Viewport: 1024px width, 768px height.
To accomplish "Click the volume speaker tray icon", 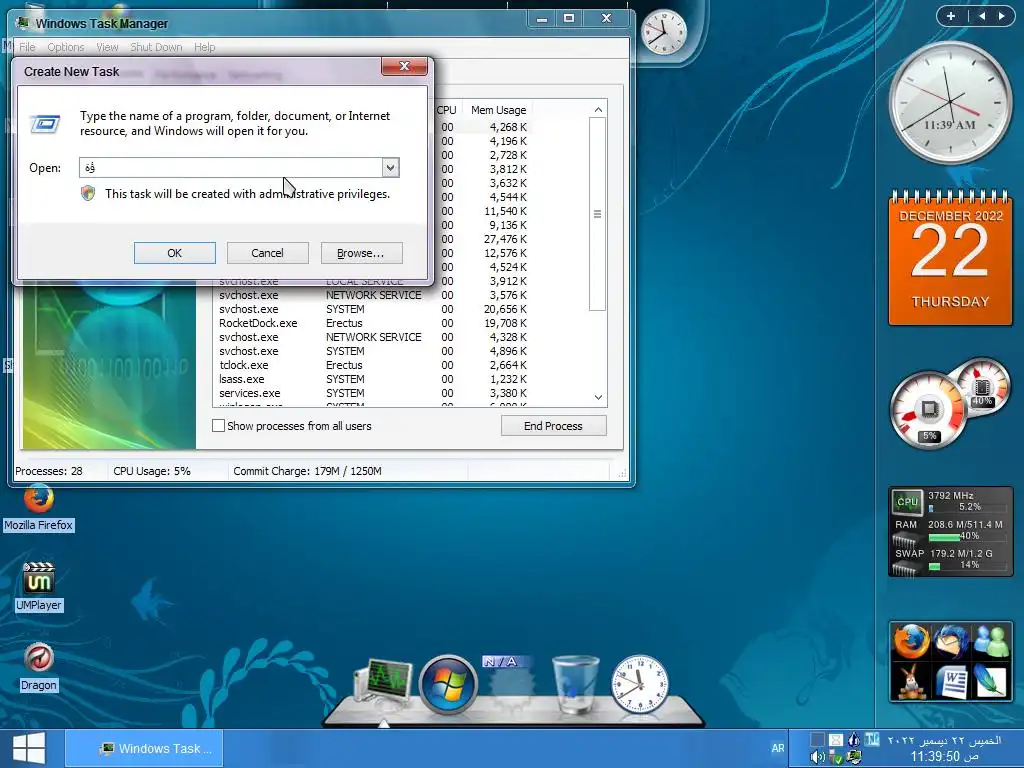I will coord(817,757).
